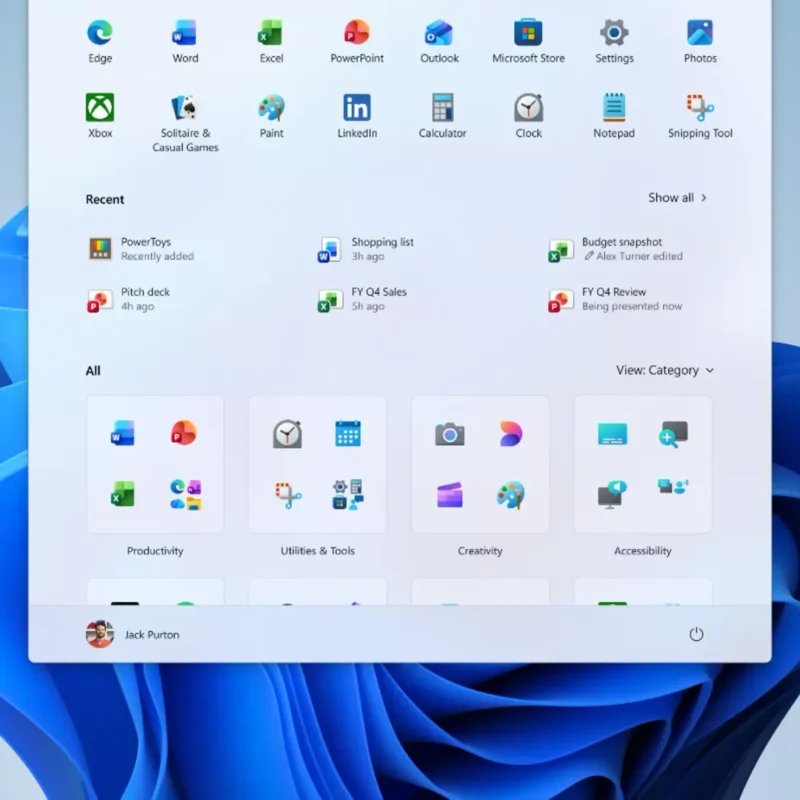Click Show all recent items

pos(677,198)
